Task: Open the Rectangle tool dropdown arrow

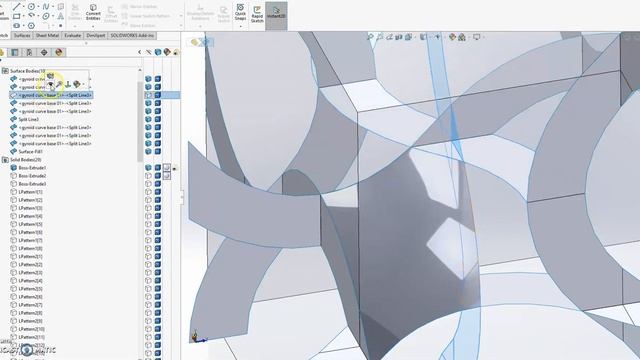Action: [x=24, y=16]
